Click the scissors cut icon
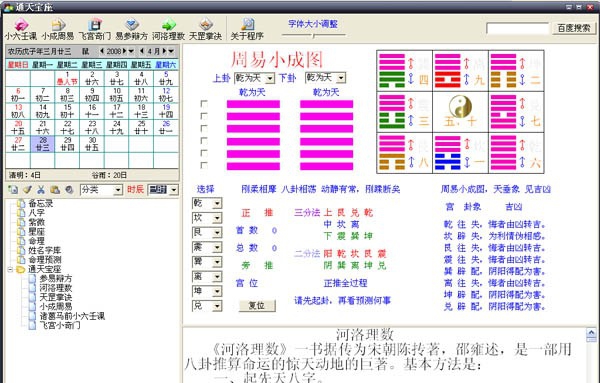The image size is (600, 383). click(41, 189)
